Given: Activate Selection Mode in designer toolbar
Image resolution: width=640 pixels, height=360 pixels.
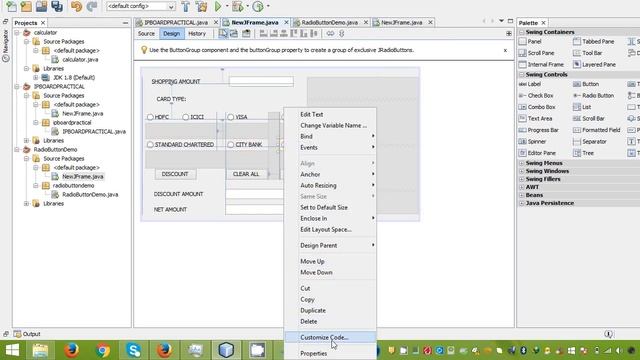Looking at the screenshot, I should [x=223, y=33].
